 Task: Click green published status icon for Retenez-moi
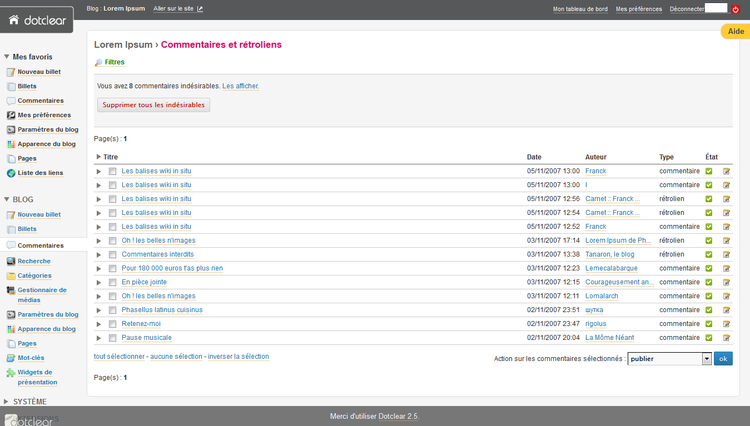click(709, 324)
